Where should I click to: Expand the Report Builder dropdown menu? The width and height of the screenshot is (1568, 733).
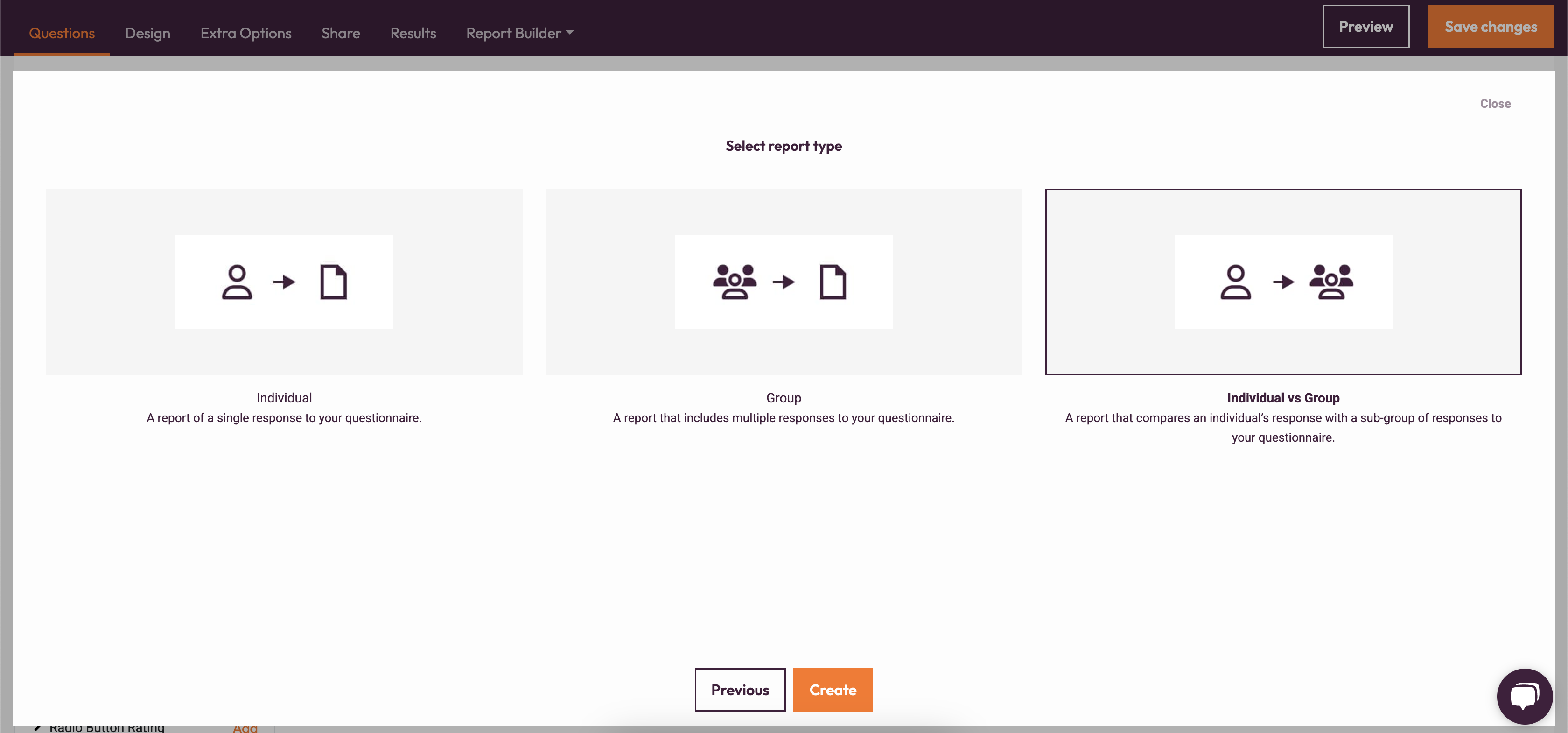click(x=519, y=34)
